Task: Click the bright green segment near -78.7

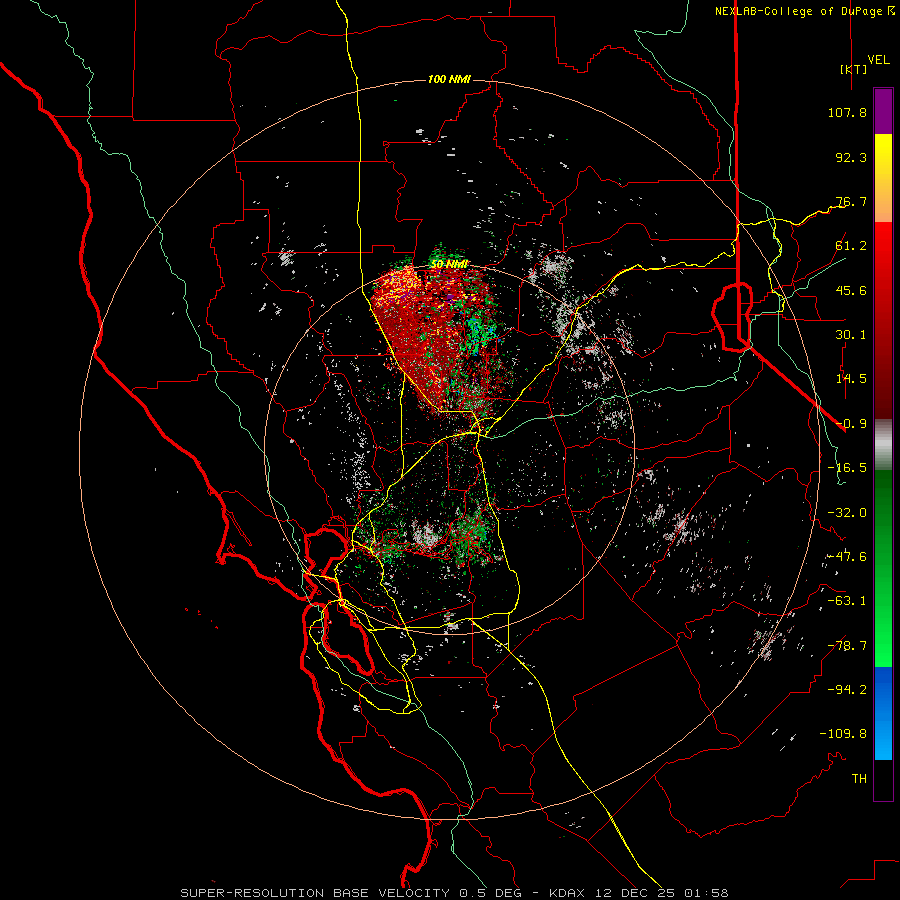Action: pyautogui.click(x=883, y=646)
